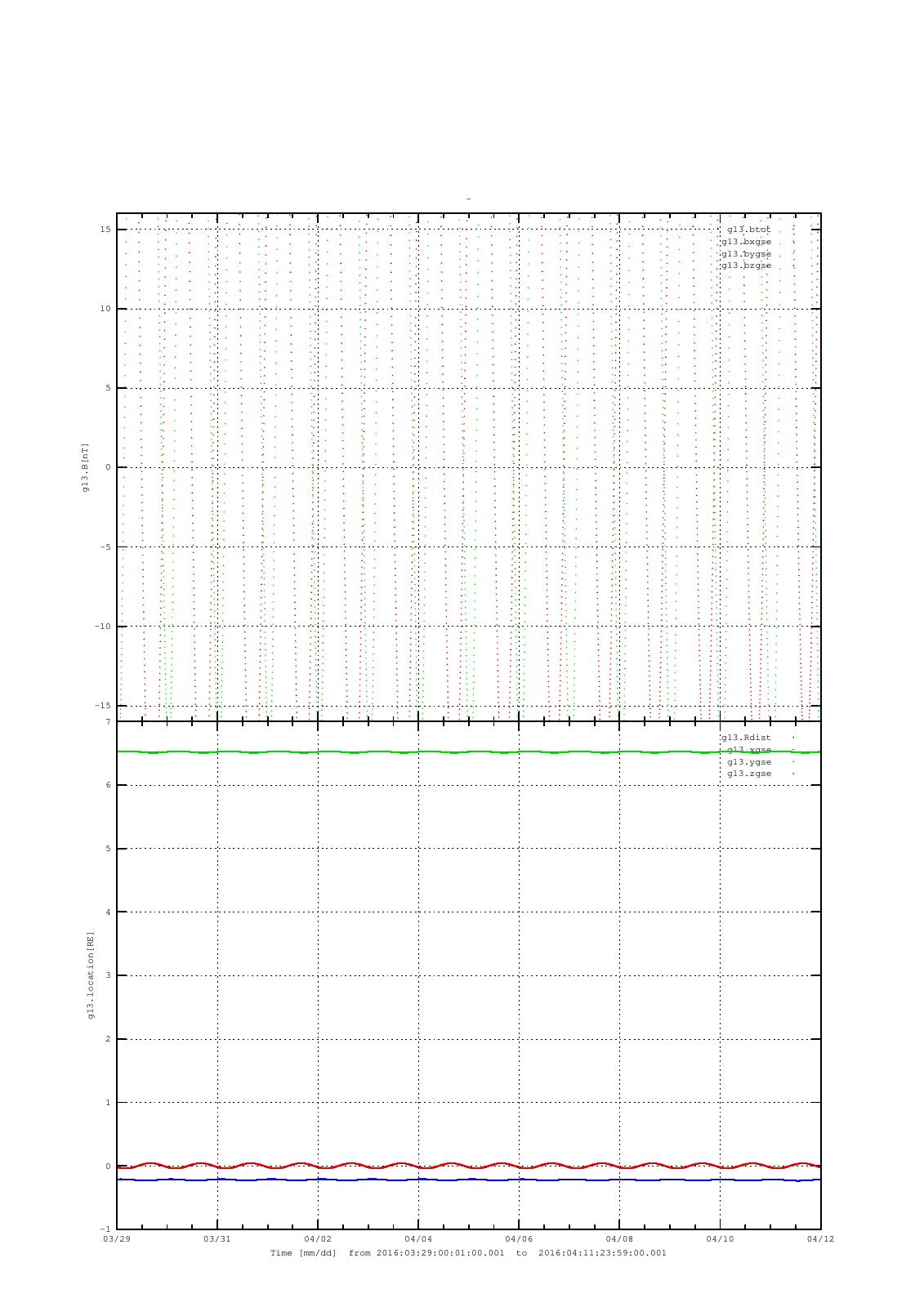Click the red wavy curve near 0 RE
The width and height of the screenshot is (924, 1307).
pyautogui.click(x=468, y=1166)
